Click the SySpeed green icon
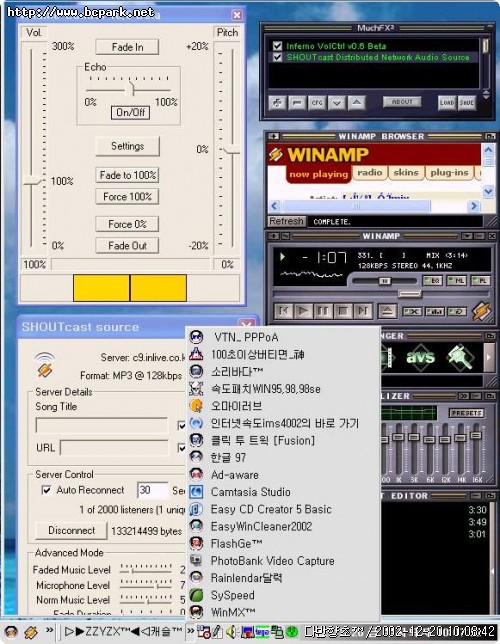This screenshot has width=500, height=644. [196, 595]
